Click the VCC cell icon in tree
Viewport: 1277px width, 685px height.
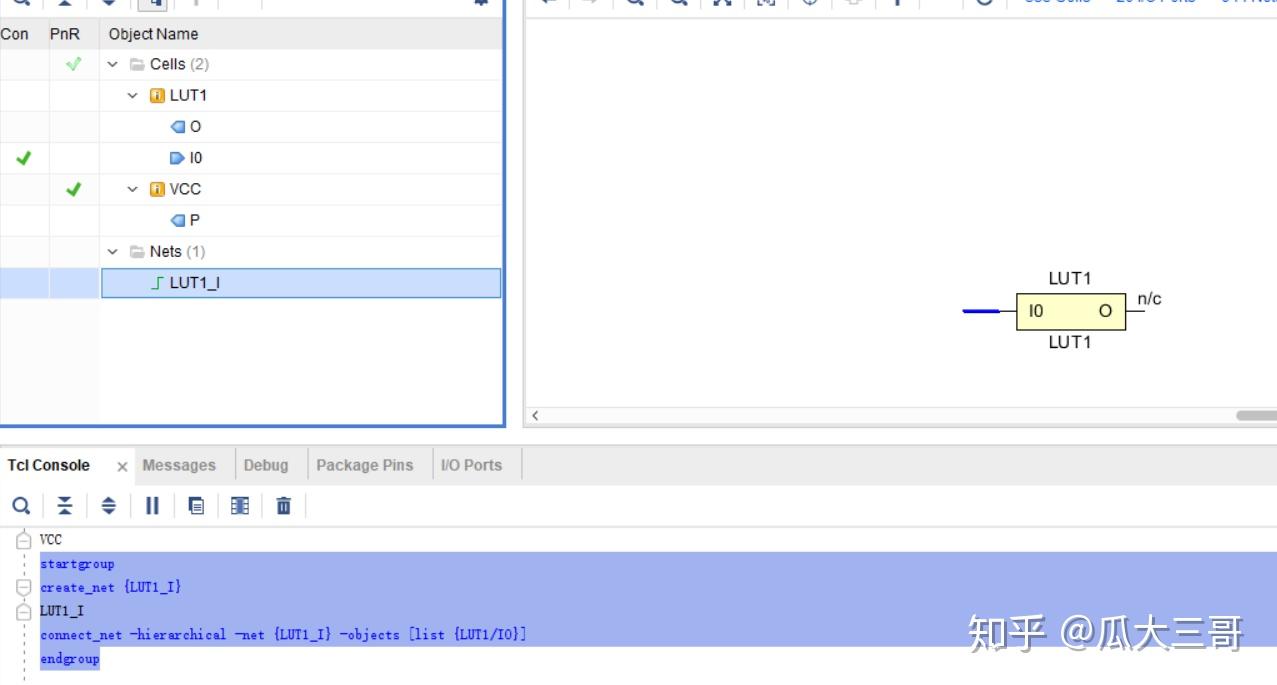157,189
